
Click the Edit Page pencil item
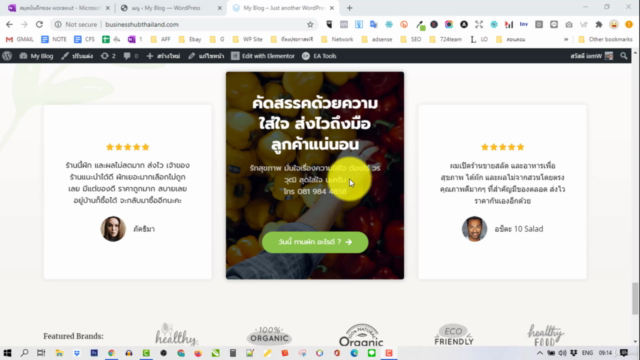[206, 56]
